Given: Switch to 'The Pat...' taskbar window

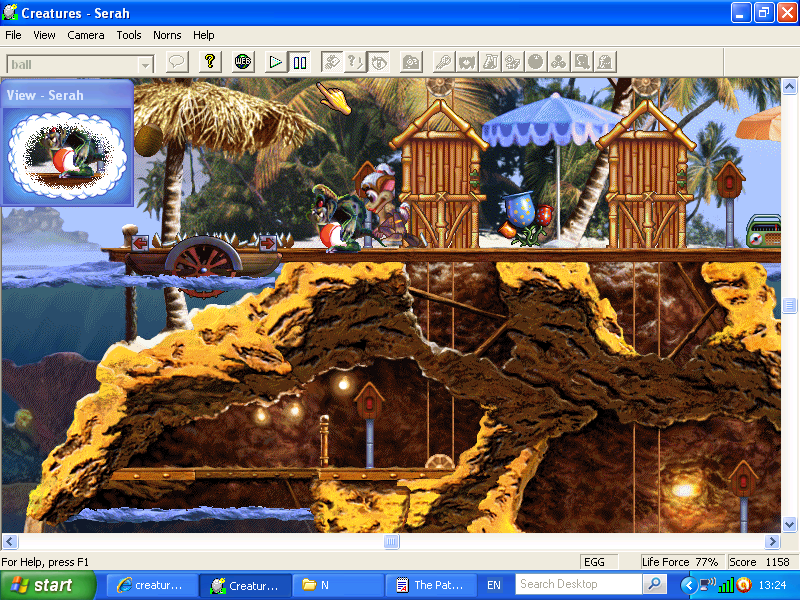Looking at the screenshot, I should (429, 585).
